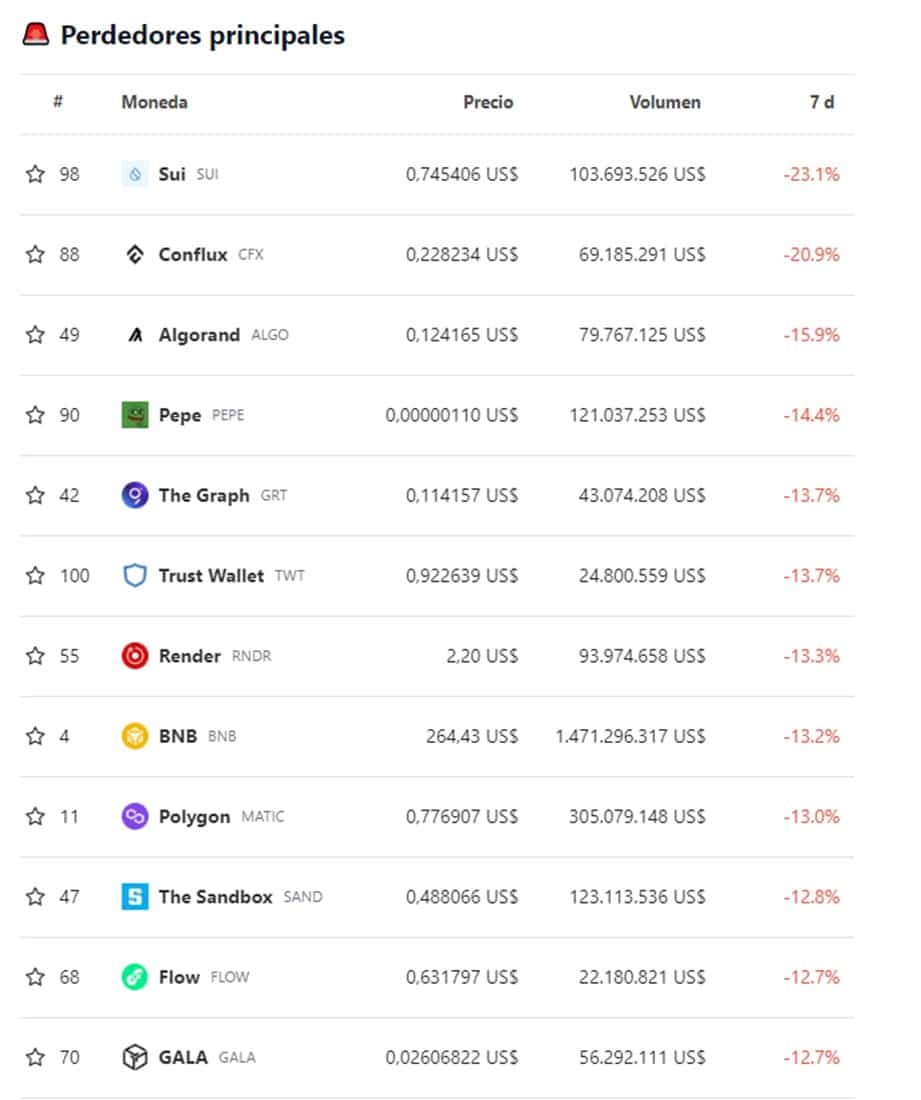Toggle favorite star for Sui

click(x=35, y=173)
